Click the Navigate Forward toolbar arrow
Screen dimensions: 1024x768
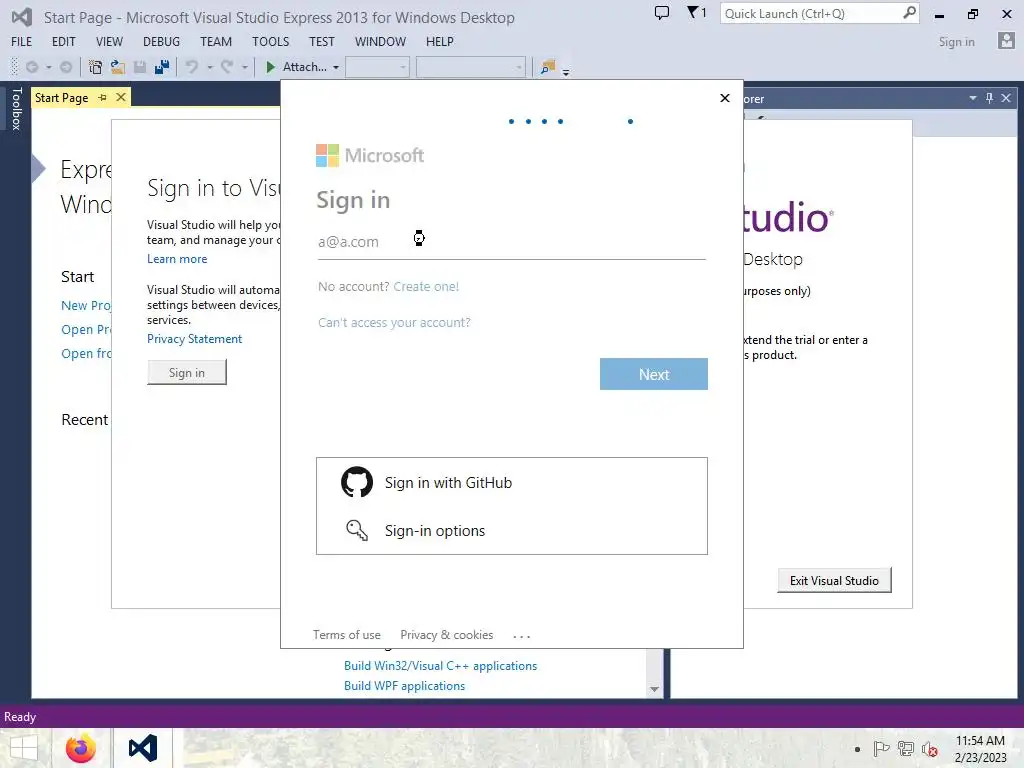[x=66, y=67]
